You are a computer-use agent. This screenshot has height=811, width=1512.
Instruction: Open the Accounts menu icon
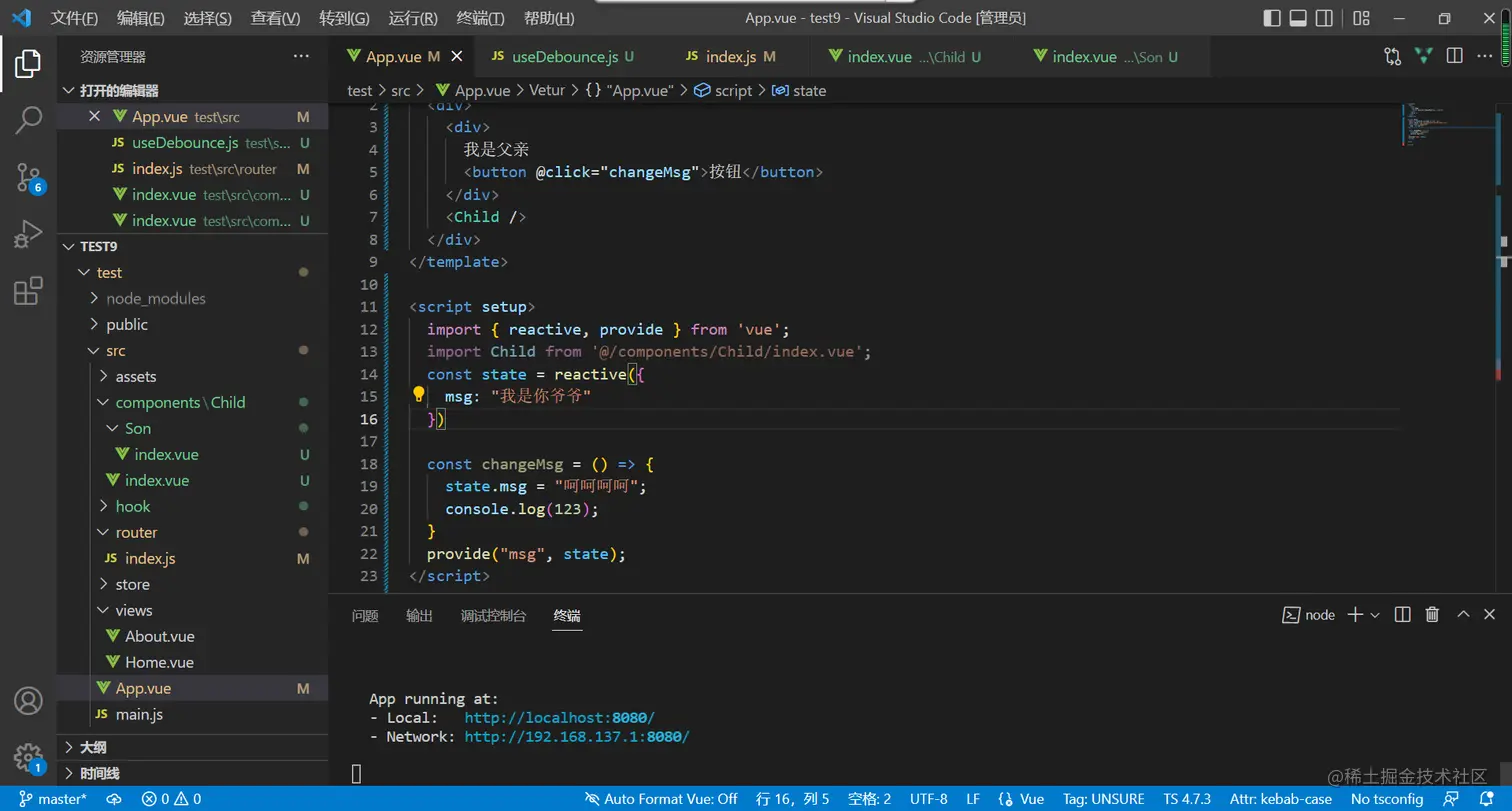point(28,701)
